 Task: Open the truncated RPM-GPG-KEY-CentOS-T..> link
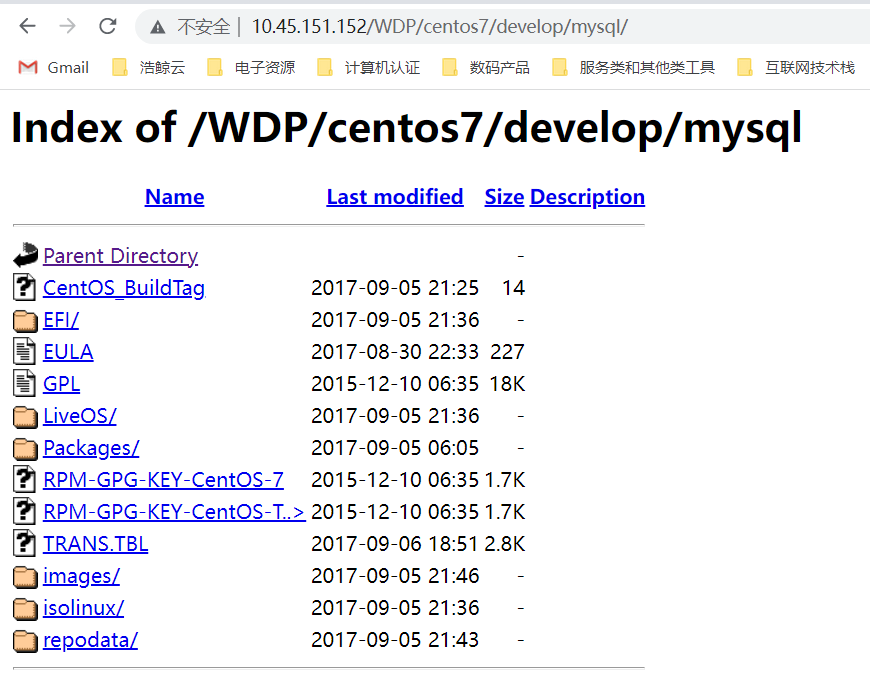coord(174,512)
